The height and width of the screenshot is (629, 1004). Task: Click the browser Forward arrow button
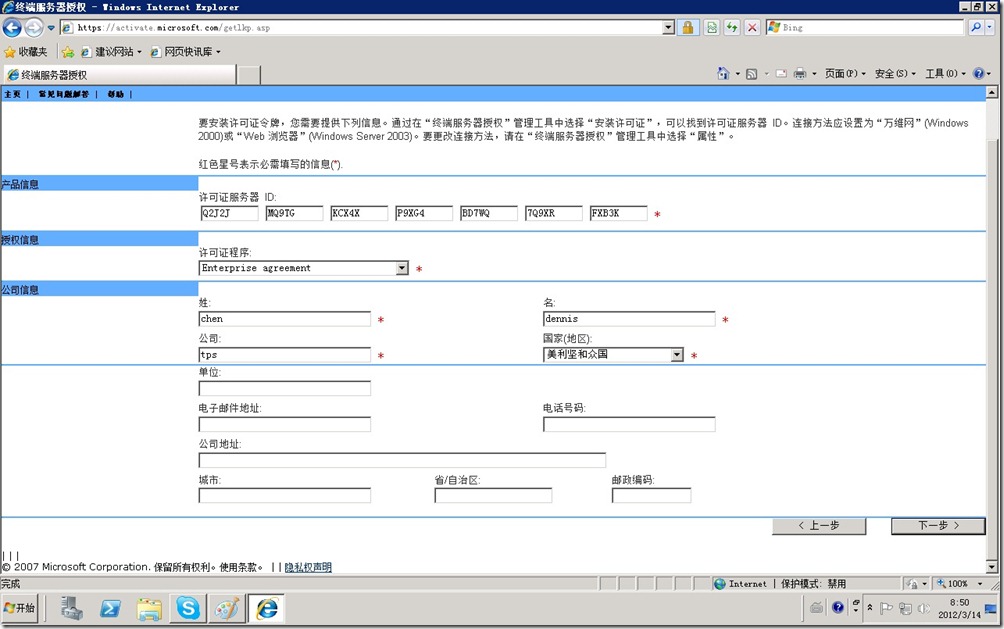(34, 28)
